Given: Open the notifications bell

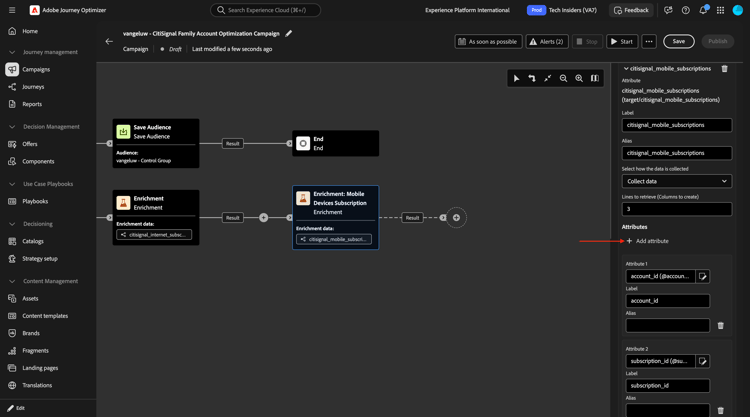Looking at the screenshot, I should pos(703,10).
